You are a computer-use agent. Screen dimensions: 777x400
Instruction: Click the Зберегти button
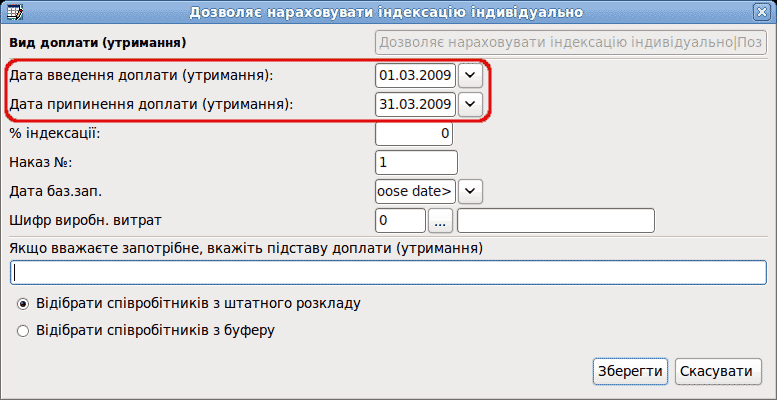pyautogui.click(x=630, y=371)
